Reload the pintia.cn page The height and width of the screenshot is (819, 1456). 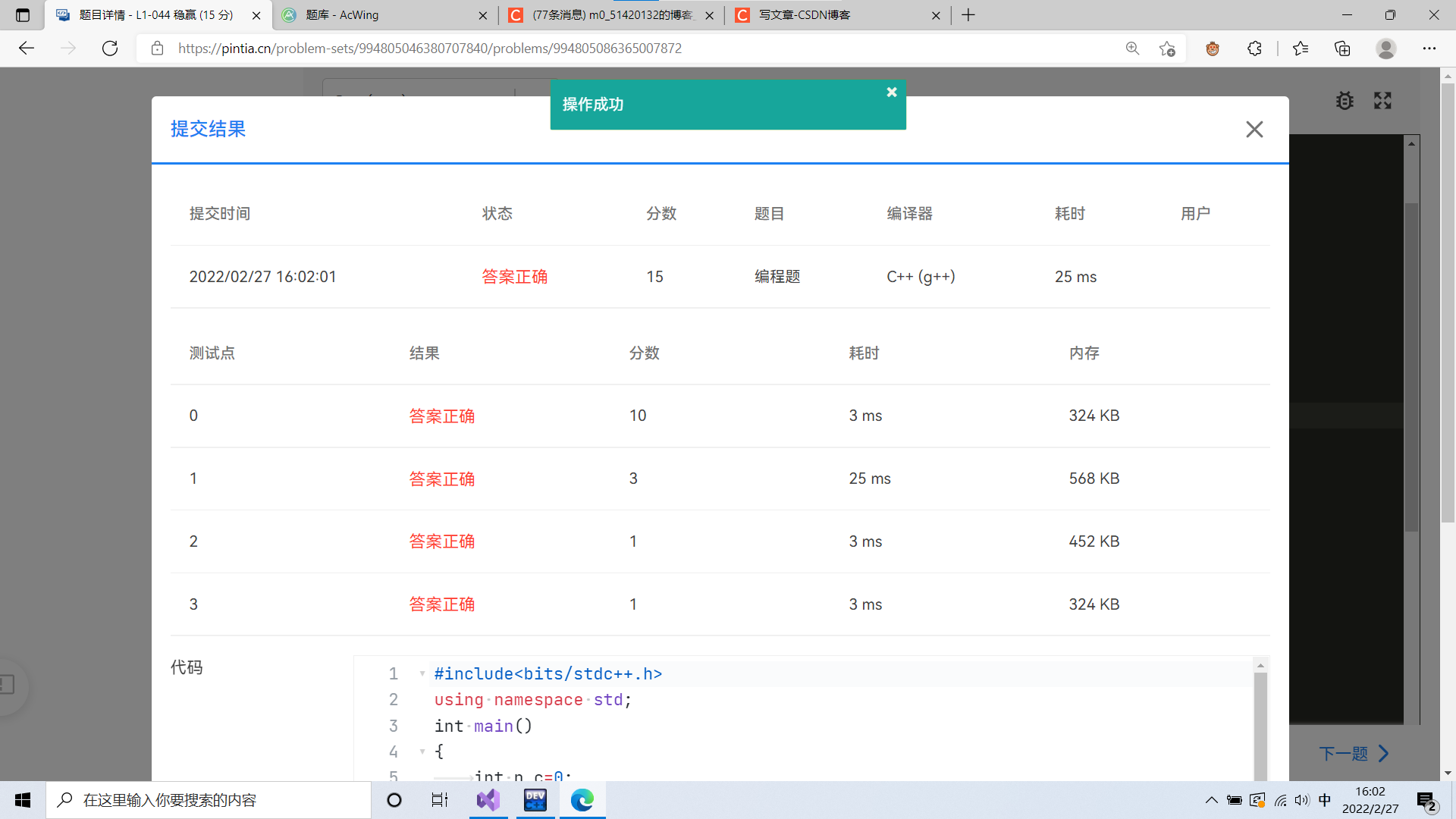click(x=109, y=48)
